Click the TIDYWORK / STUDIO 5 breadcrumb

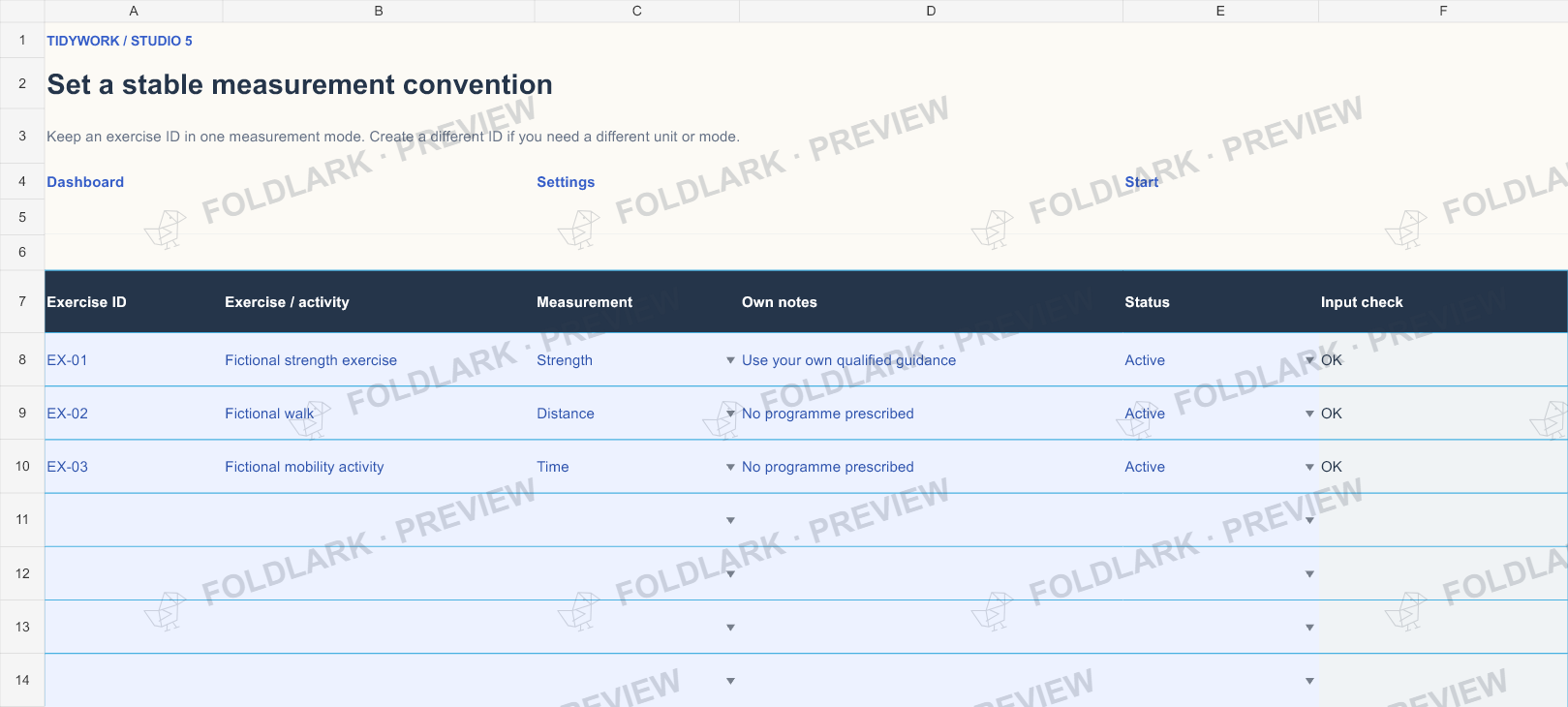(x=119, y=41)
